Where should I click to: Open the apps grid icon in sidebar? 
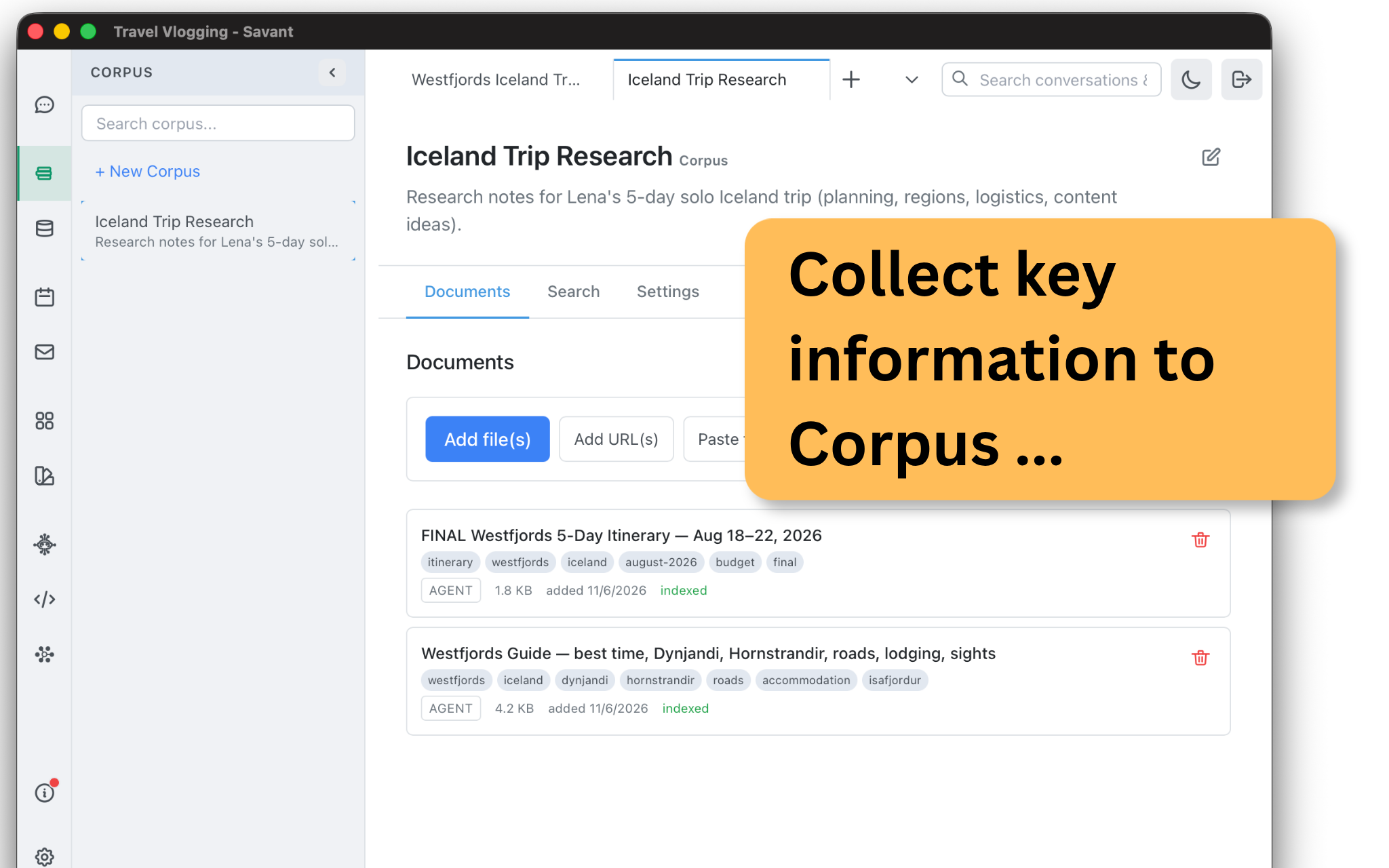pos(45,420)
